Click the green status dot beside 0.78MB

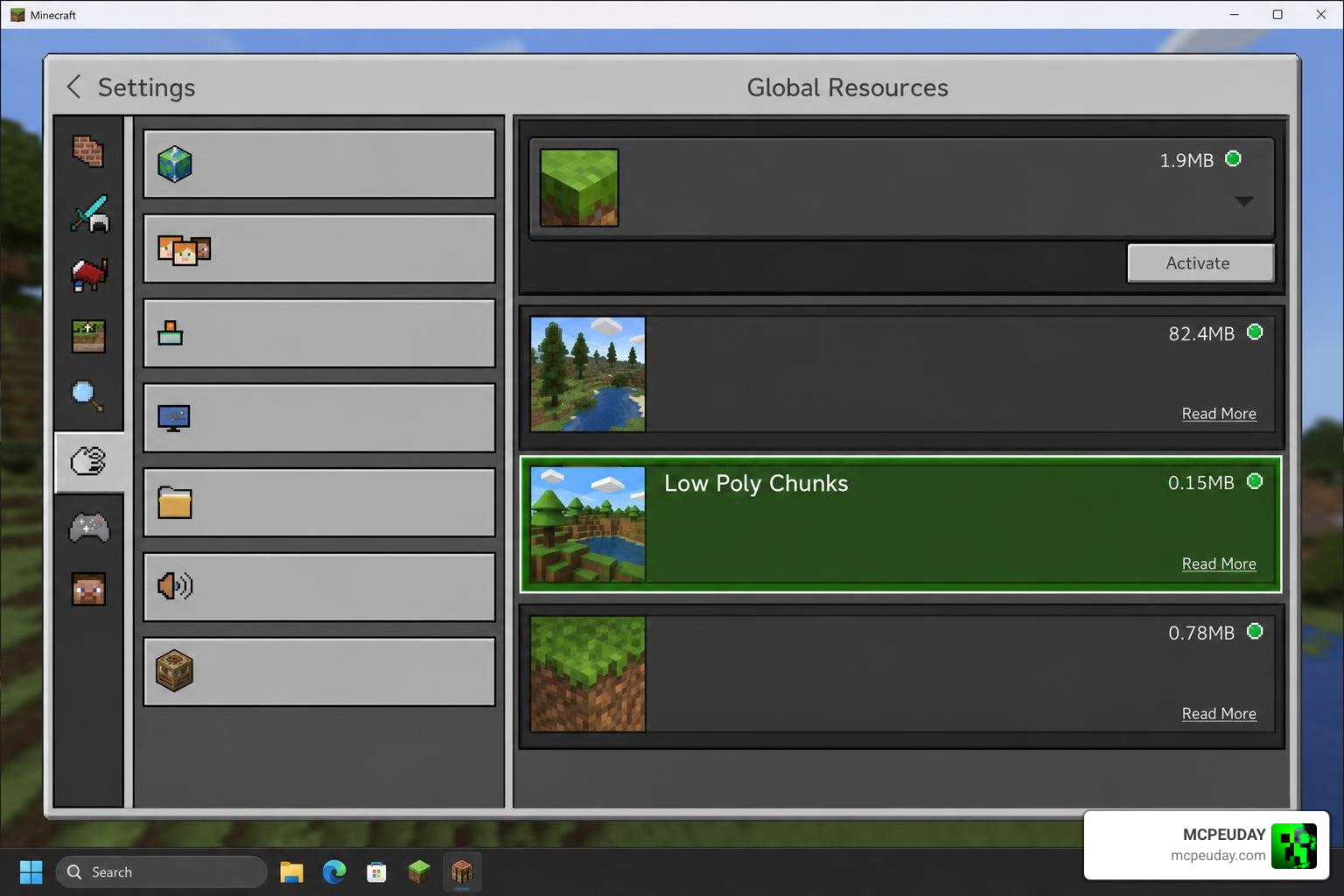(x=1255, y=631)
